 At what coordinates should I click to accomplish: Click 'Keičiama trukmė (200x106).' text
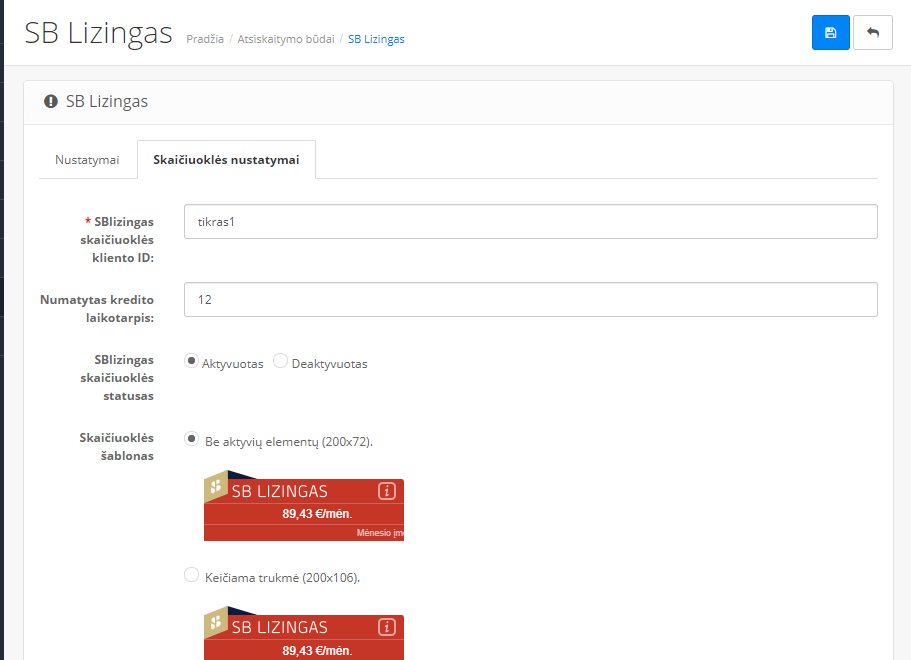click(282, 578)
